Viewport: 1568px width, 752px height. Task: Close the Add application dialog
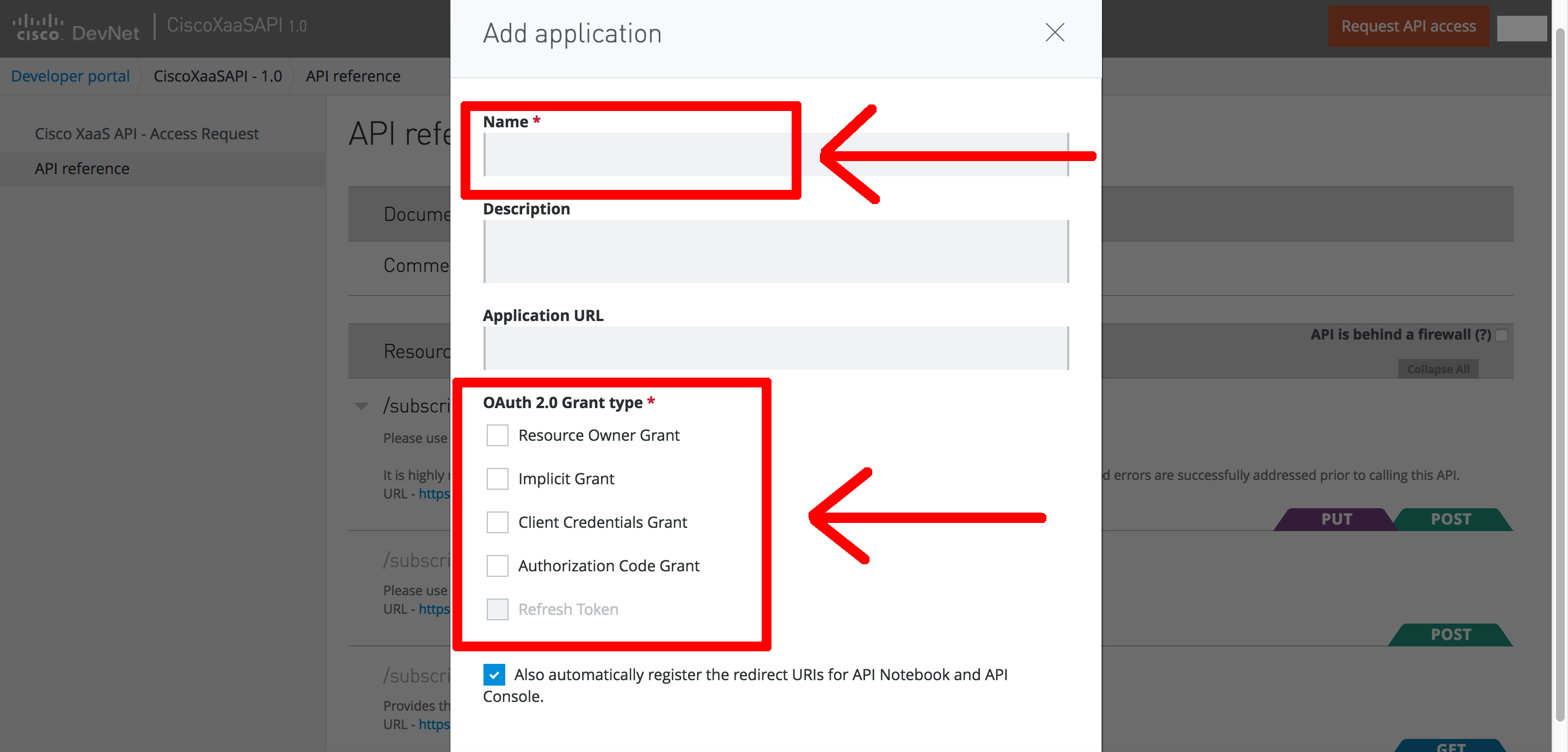click(1054, 32)
